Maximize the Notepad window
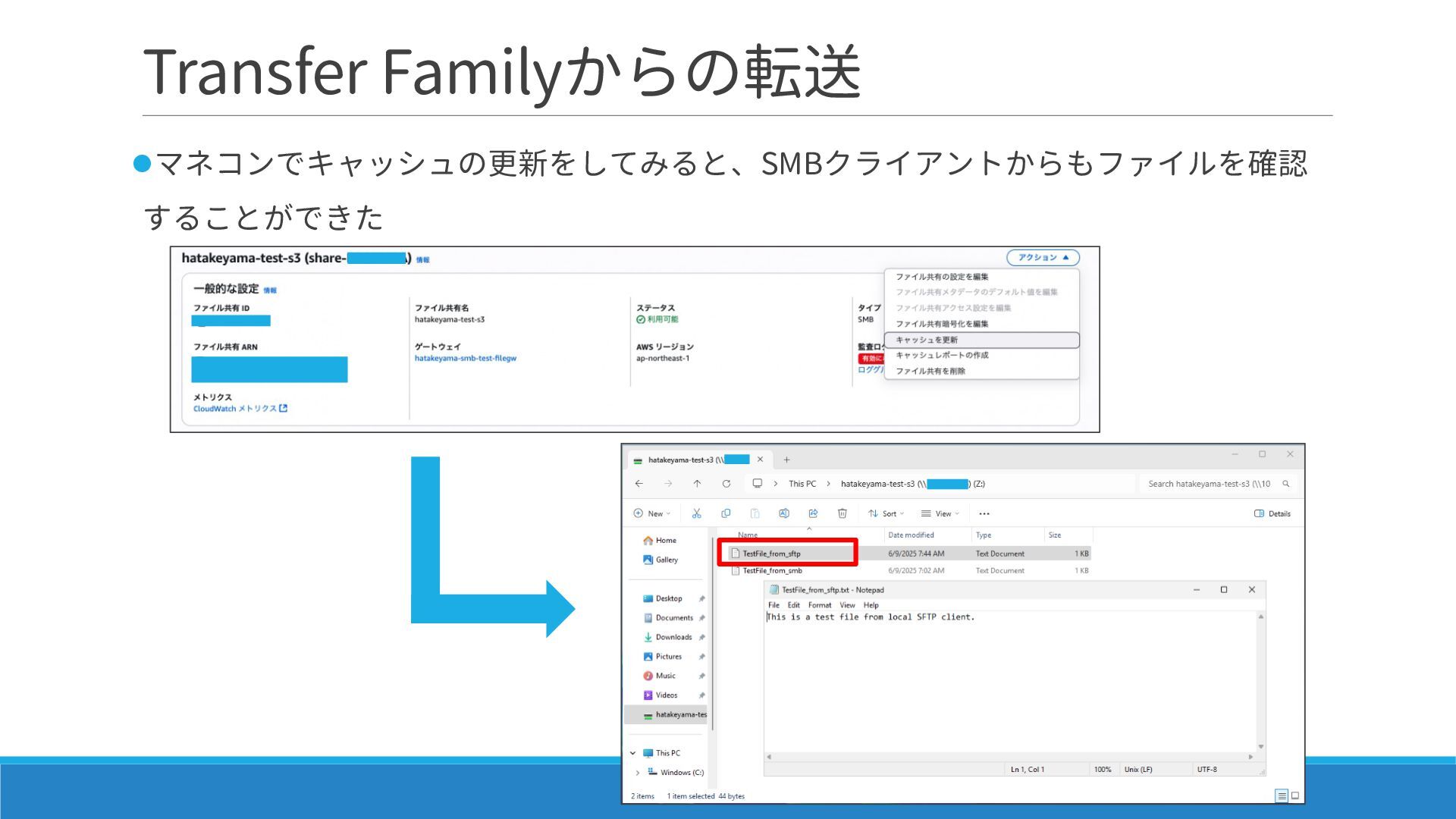The image size is (1456, 819). [1223, 589]
